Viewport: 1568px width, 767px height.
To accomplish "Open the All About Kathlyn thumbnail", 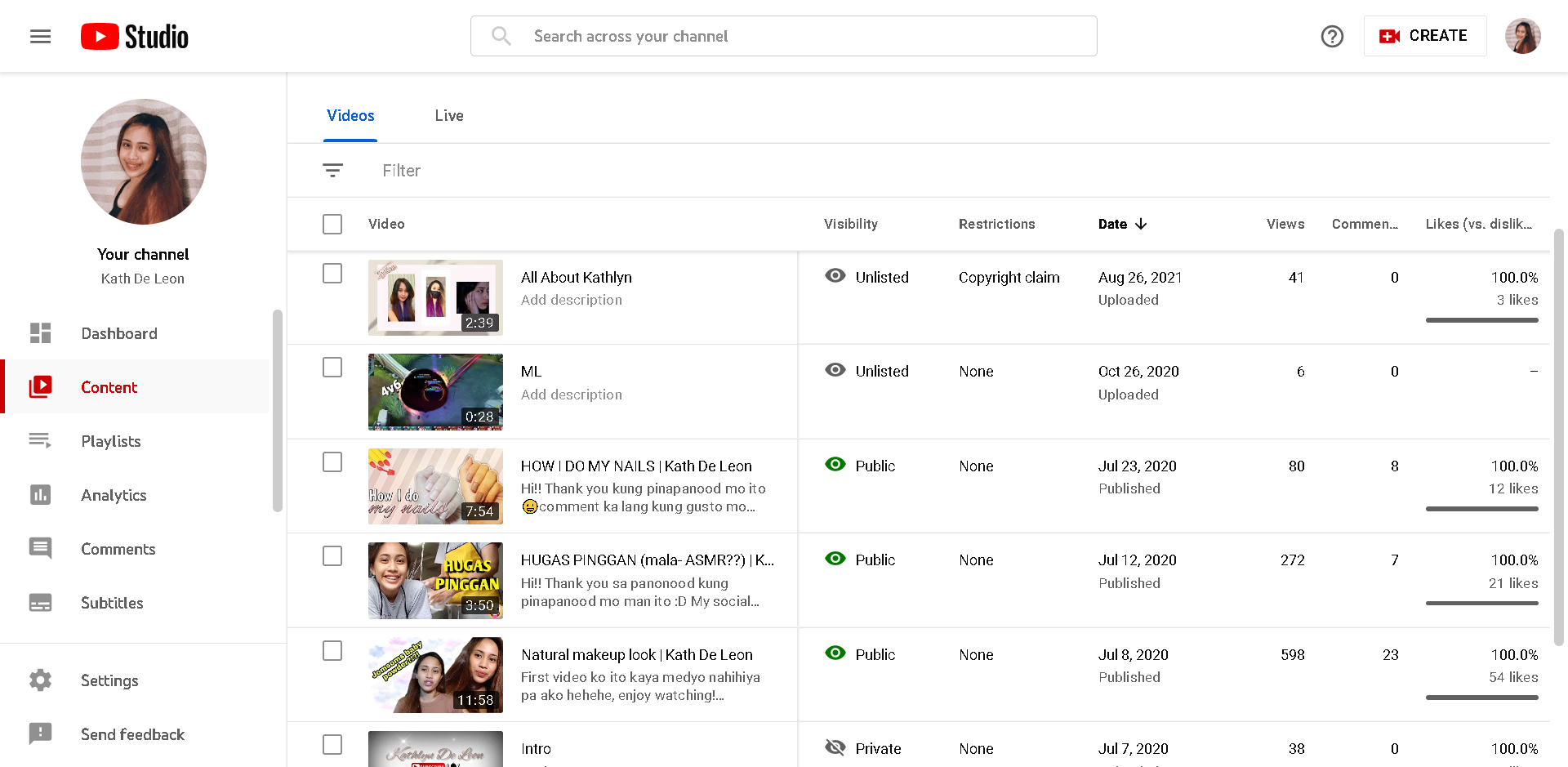I will tap(435, 297).
